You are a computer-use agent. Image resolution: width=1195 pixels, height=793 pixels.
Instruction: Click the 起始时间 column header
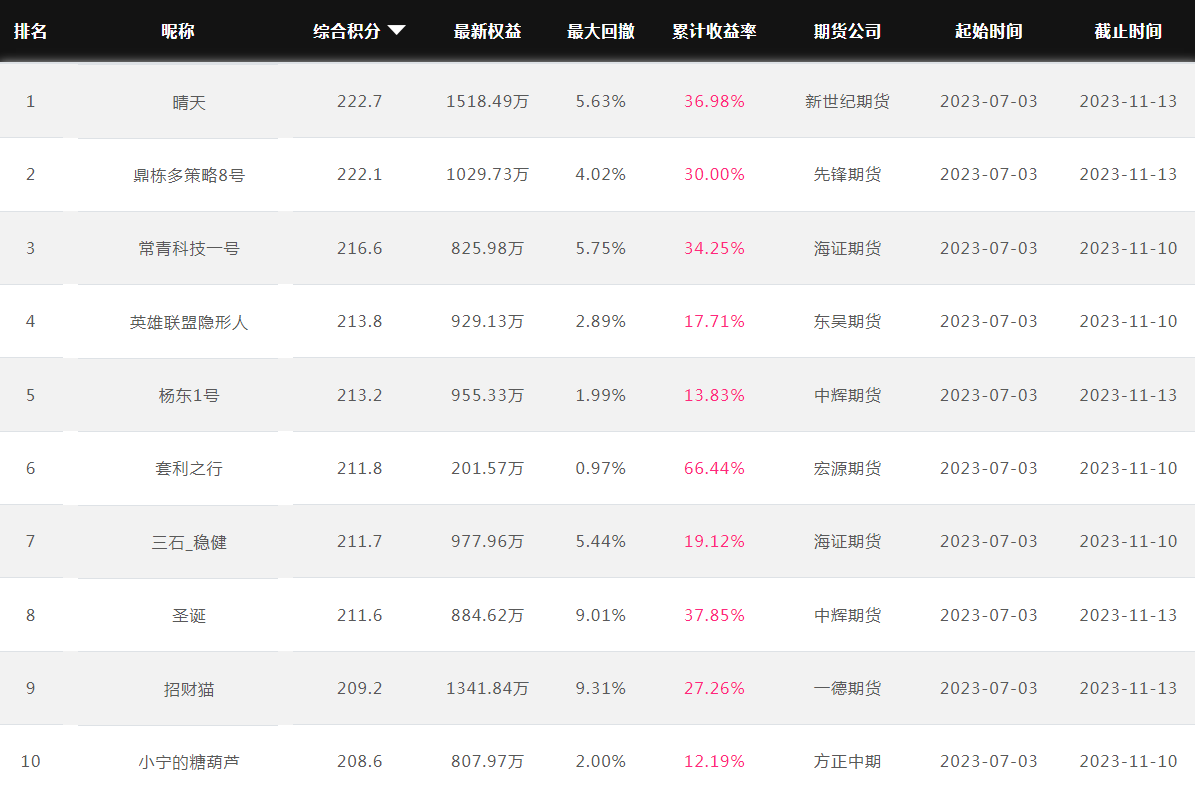pos(988,31)
